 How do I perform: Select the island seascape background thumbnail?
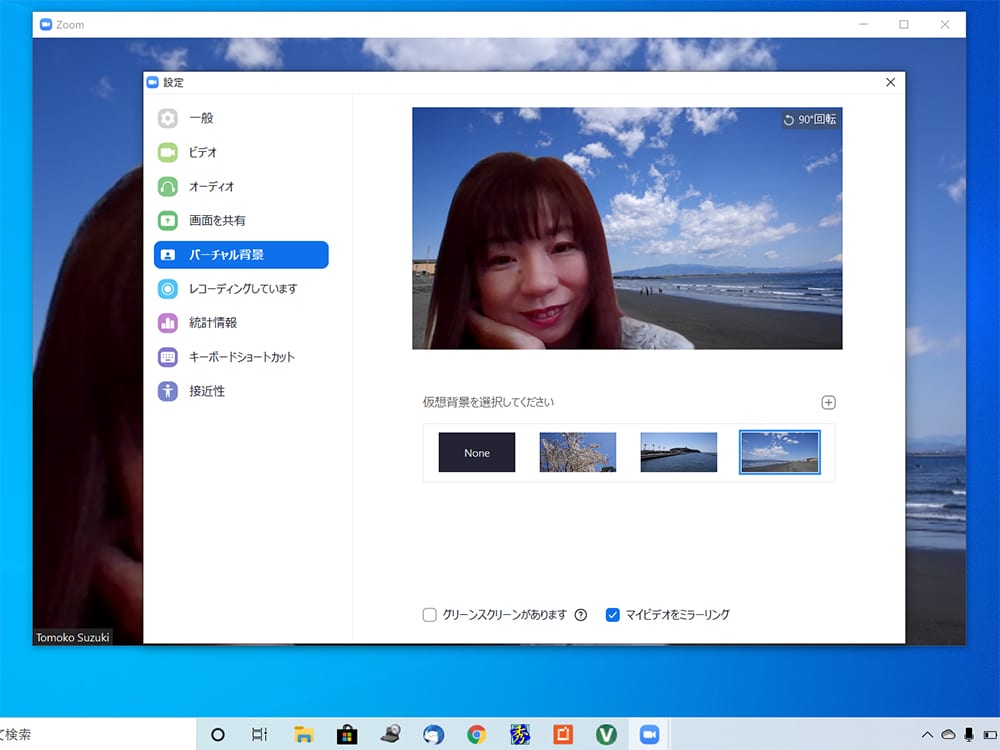pos(679,452)
